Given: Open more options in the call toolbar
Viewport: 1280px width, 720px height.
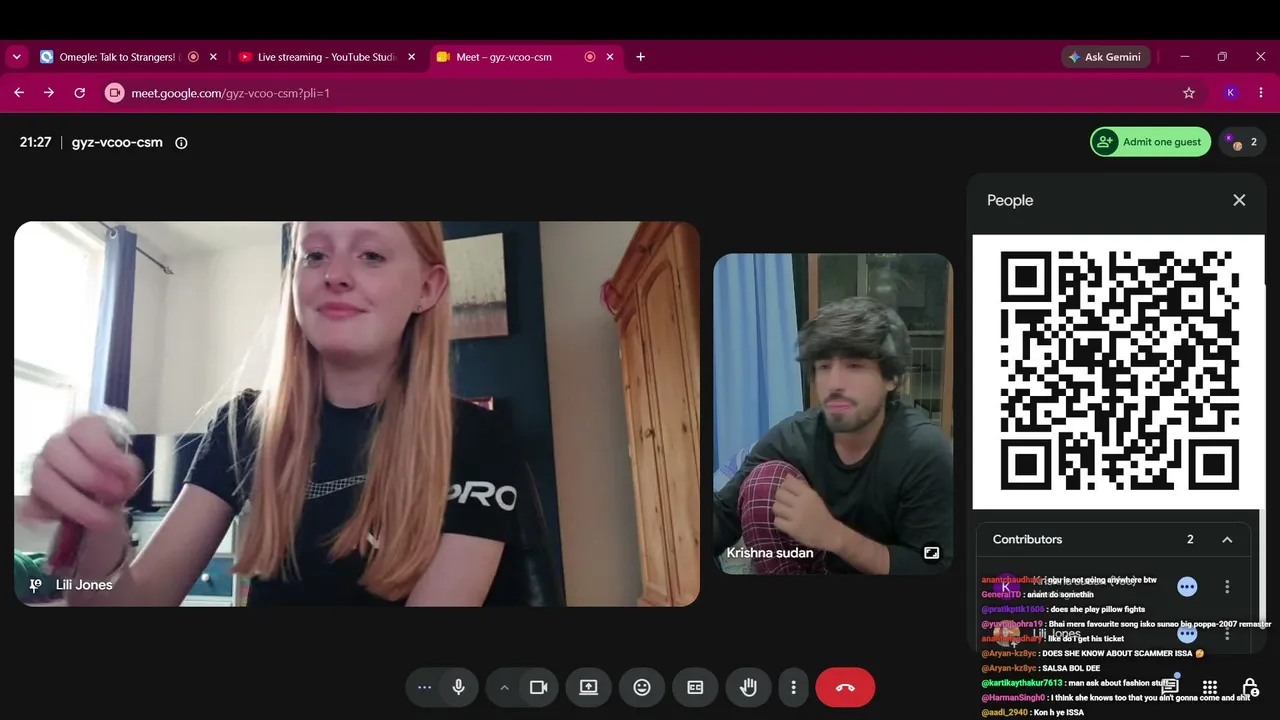Looking at the screenshot, I should click(794, 687).
